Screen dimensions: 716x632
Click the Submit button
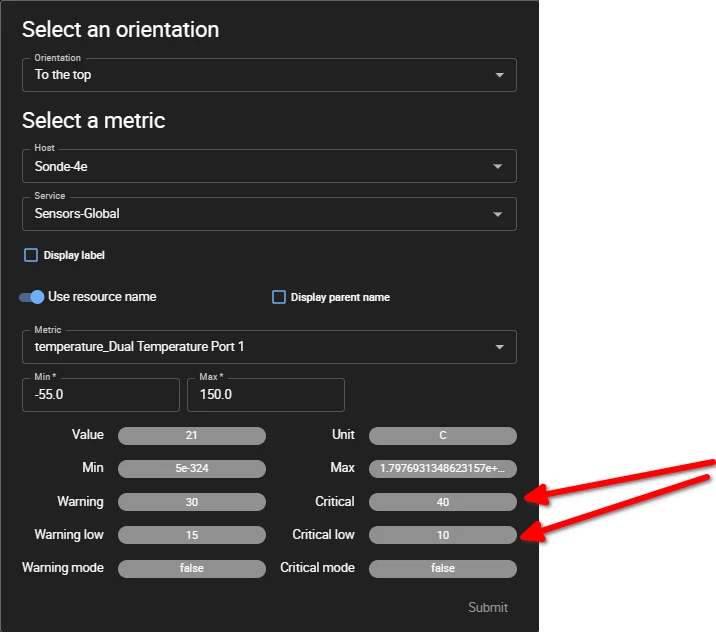point(488,607)
